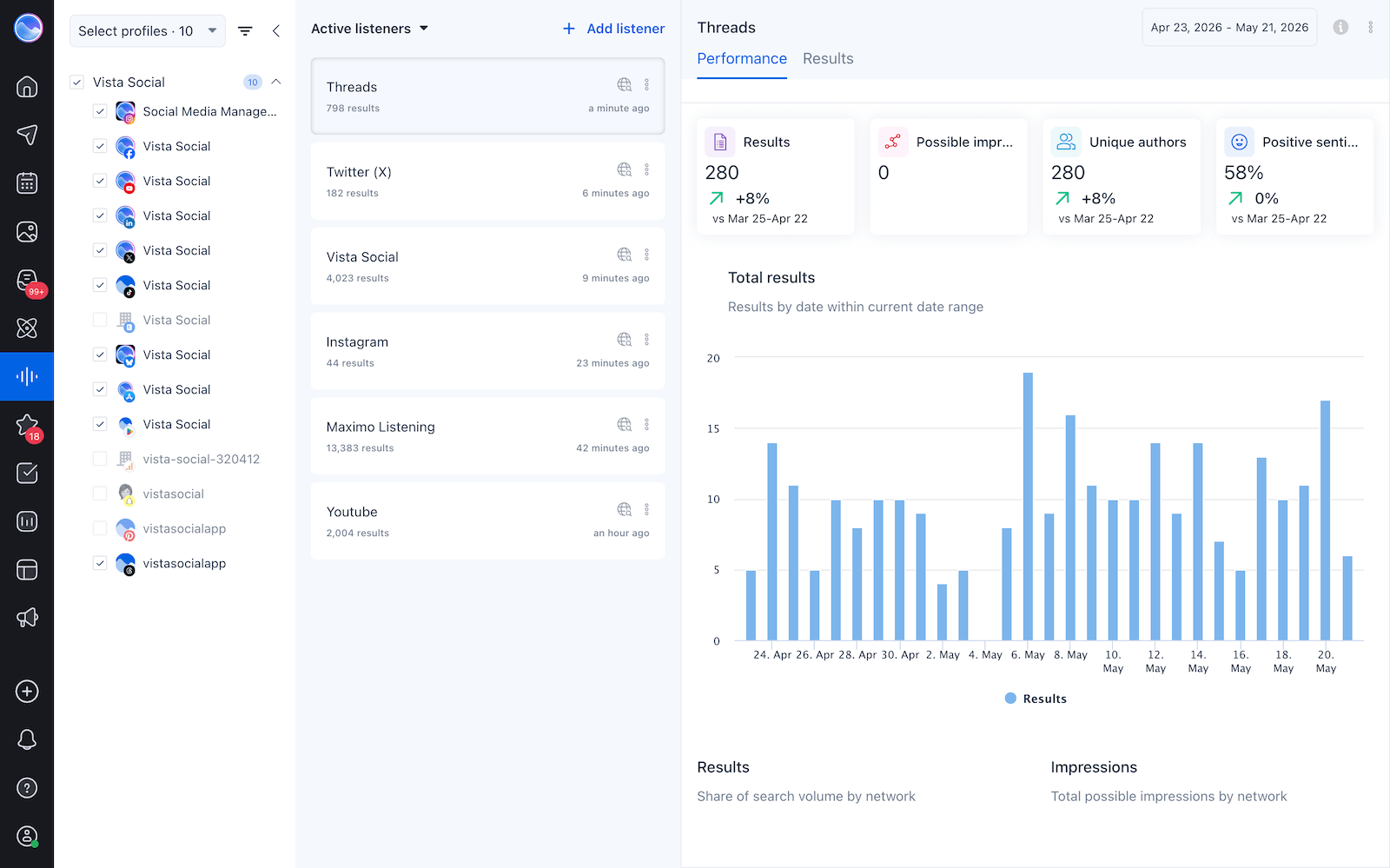Open the Media library icon
Screen dimensions: 1390x868
[x=27, y=232]
